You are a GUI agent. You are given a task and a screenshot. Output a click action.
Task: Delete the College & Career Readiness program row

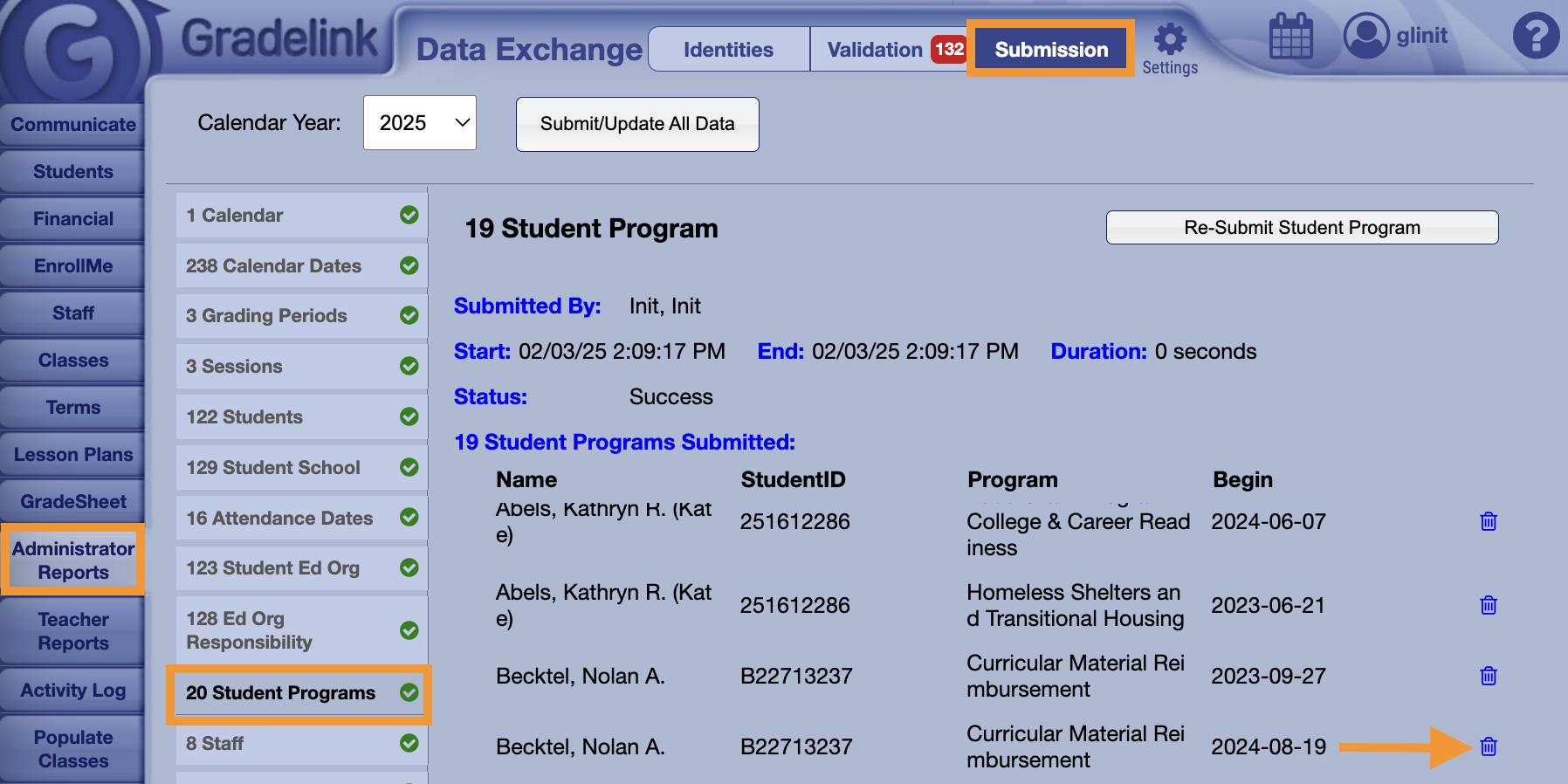(1489, 521)
